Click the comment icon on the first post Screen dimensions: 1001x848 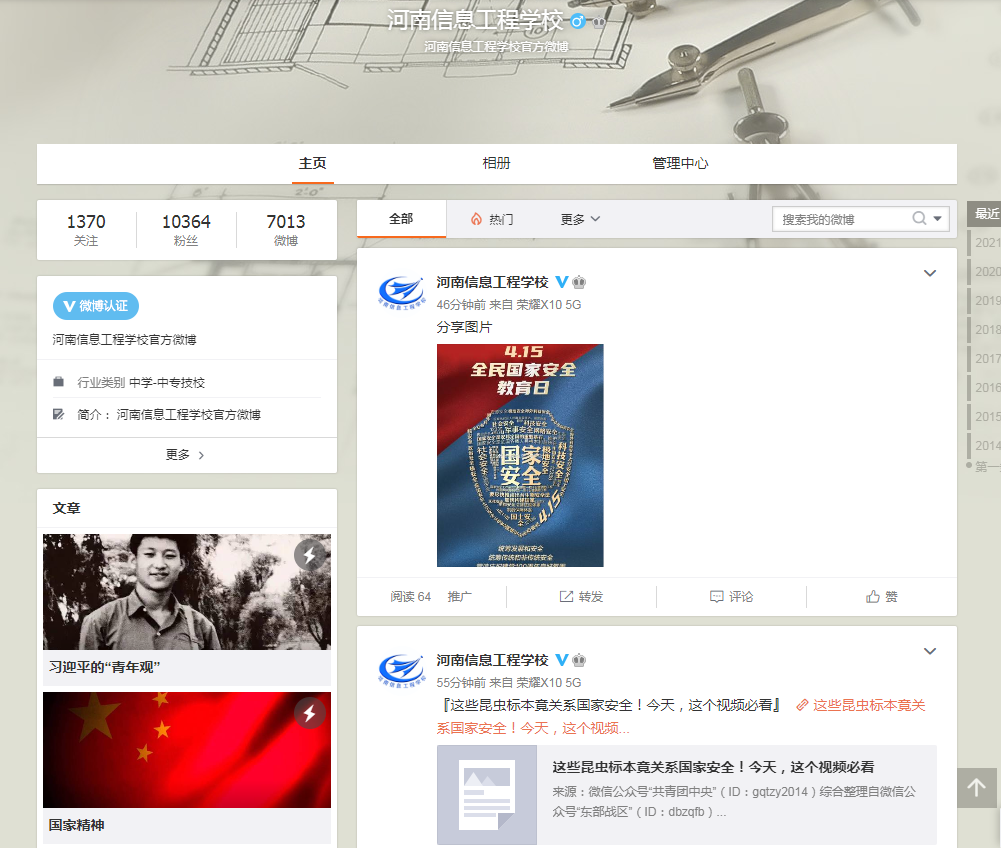tap(716, 597)
